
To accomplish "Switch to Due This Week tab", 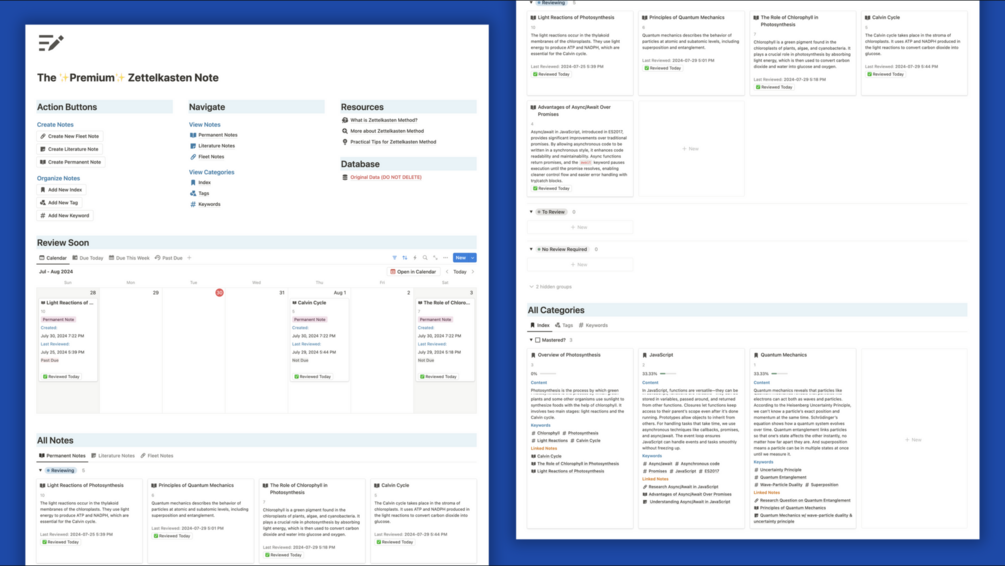I will tap(129, 258).
